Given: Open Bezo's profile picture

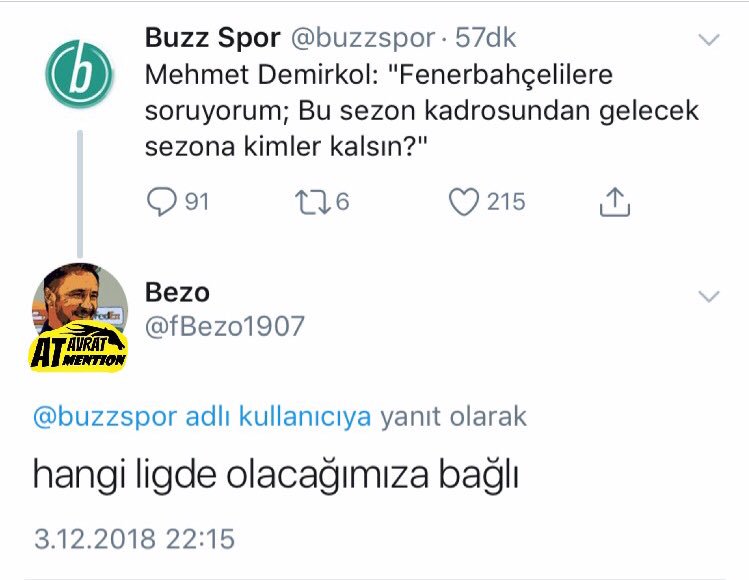Looking at the screenshot, I should [79, 316].
